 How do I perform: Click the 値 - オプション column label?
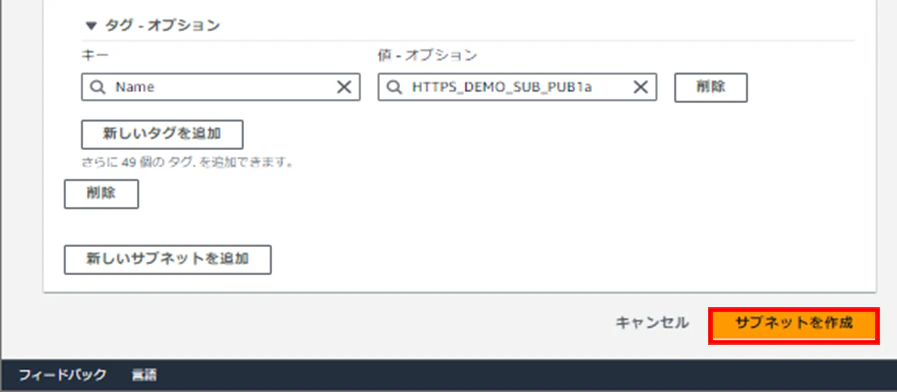pyautogui.click(x=427, y=56)
